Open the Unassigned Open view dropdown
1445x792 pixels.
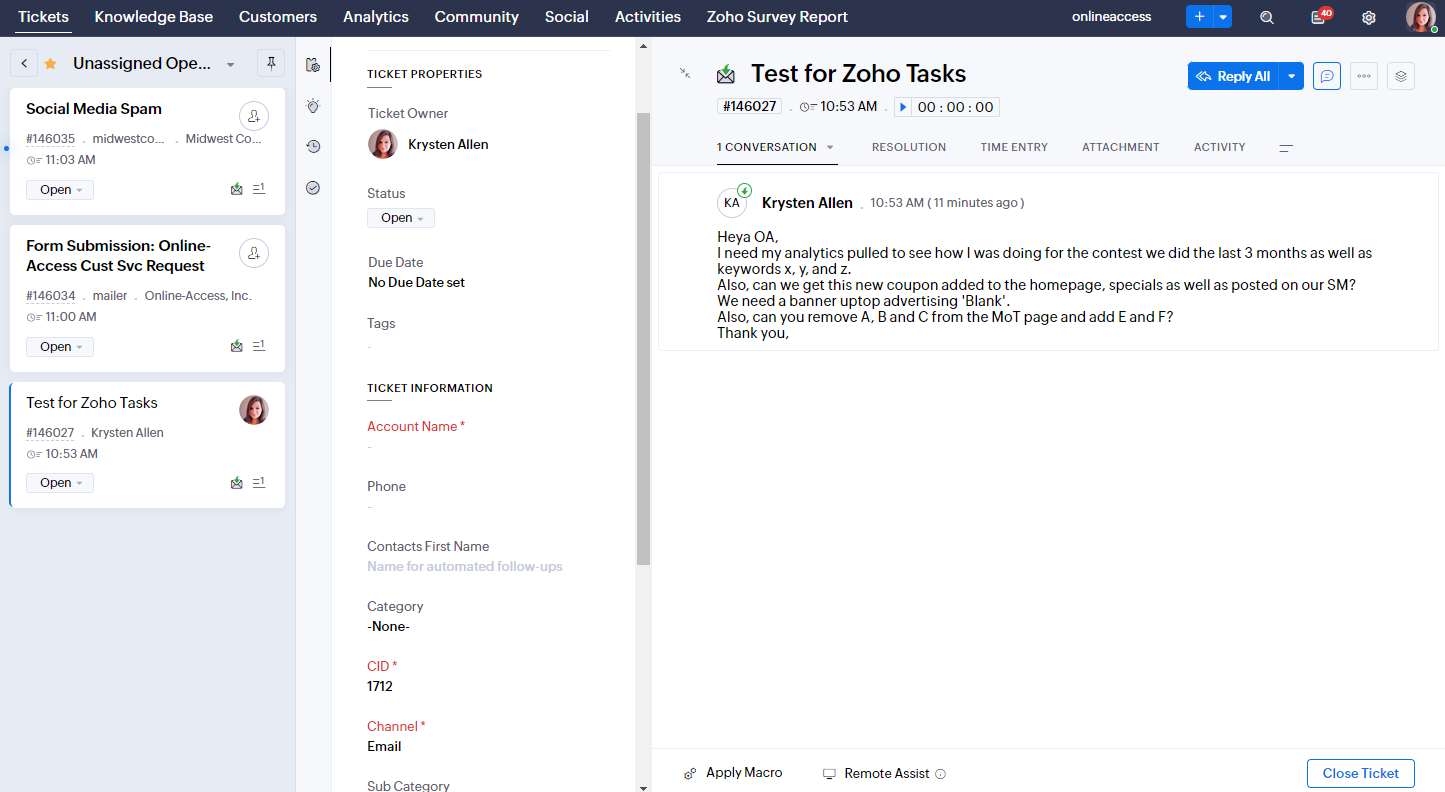pos(230,65)
